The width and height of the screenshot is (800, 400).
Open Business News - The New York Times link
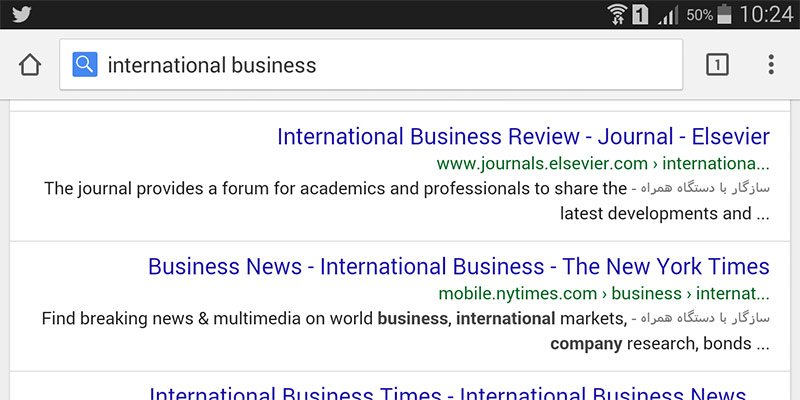pyautogui.click(x=459, y=266)
